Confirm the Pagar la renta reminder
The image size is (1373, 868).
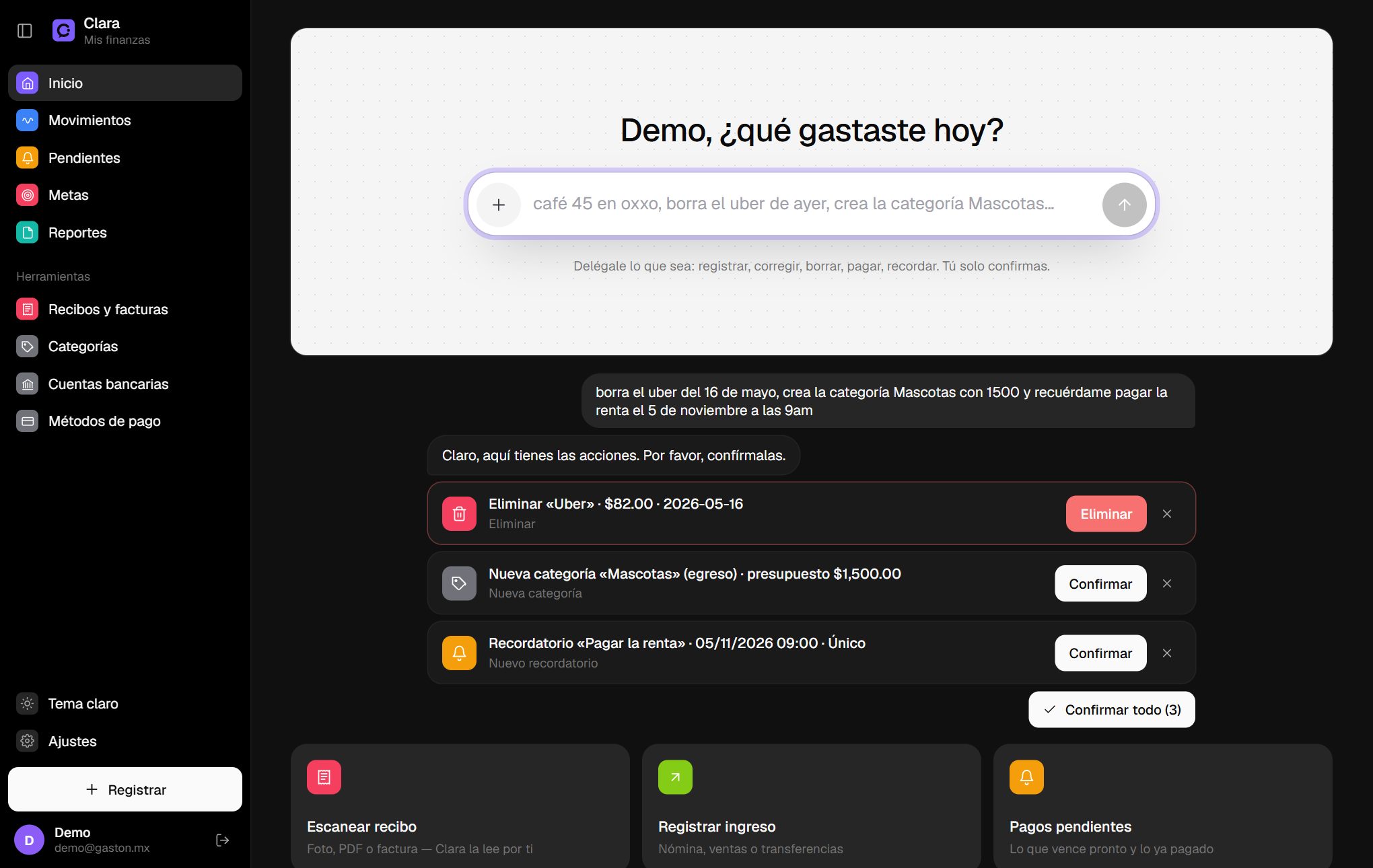pos(1100,653)
